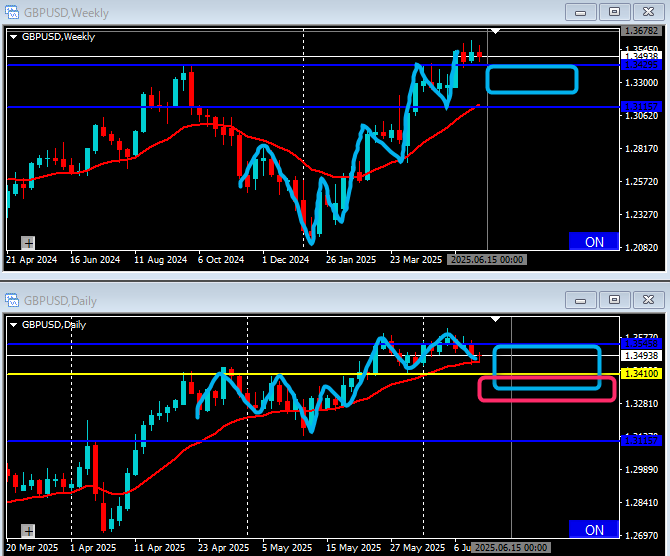Image resolution: width=670 pixels, height=556 pixels.
Task: Click the 23 Apr 2025 date on Daily time axis
Action: point(223,548)
